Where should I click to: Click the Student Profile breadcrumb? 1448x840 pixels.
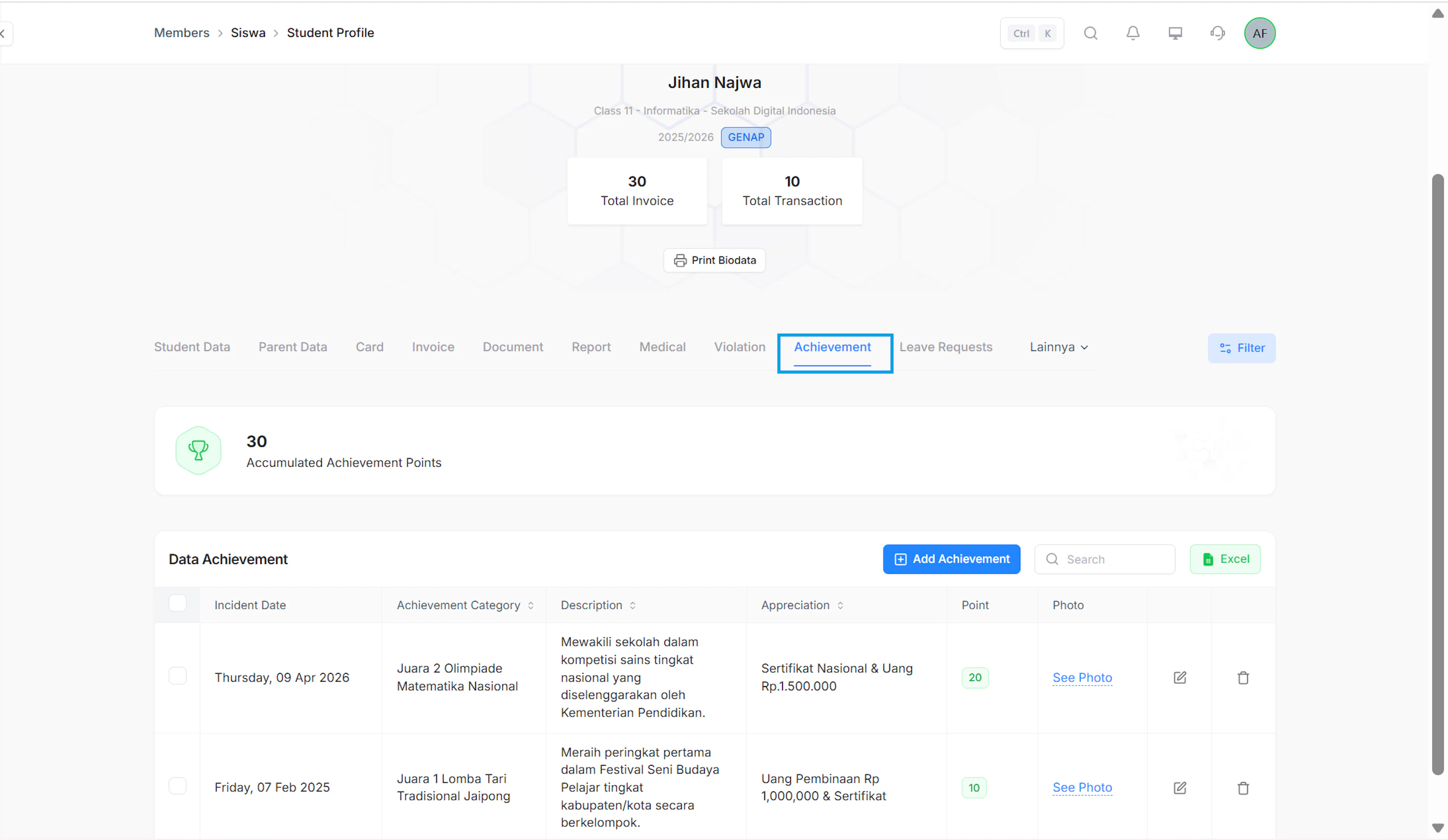(330, 33)
